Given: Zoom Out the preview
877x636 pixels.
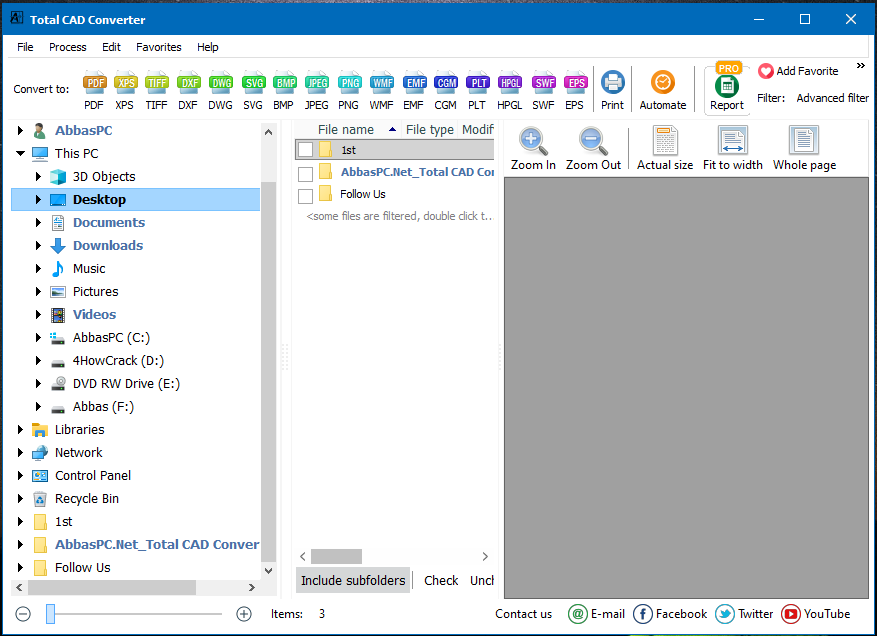Looking at the screenshot, I should pos(593,149).
